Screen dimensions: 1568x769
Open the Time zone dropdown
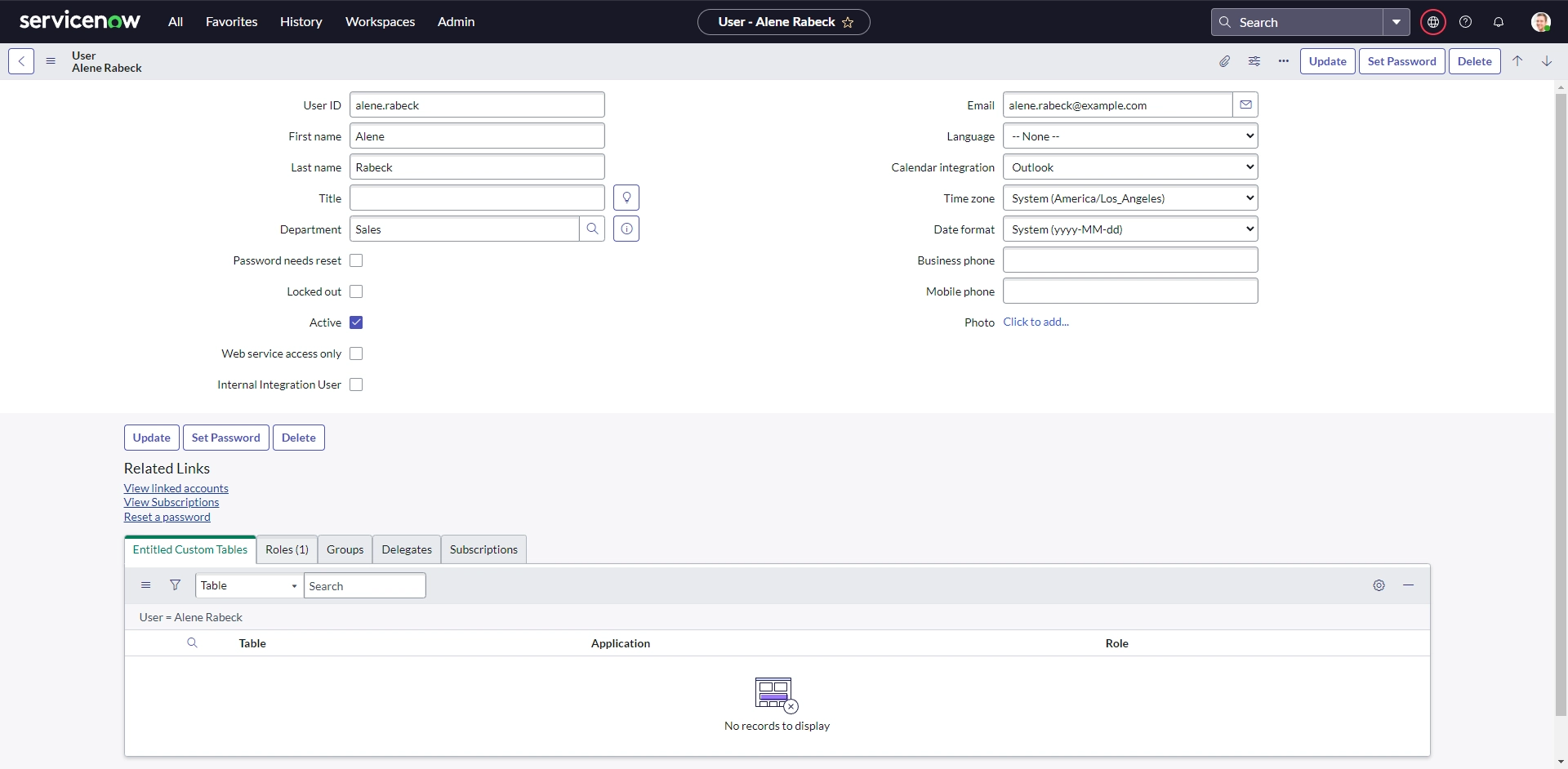click(1130, 198)
